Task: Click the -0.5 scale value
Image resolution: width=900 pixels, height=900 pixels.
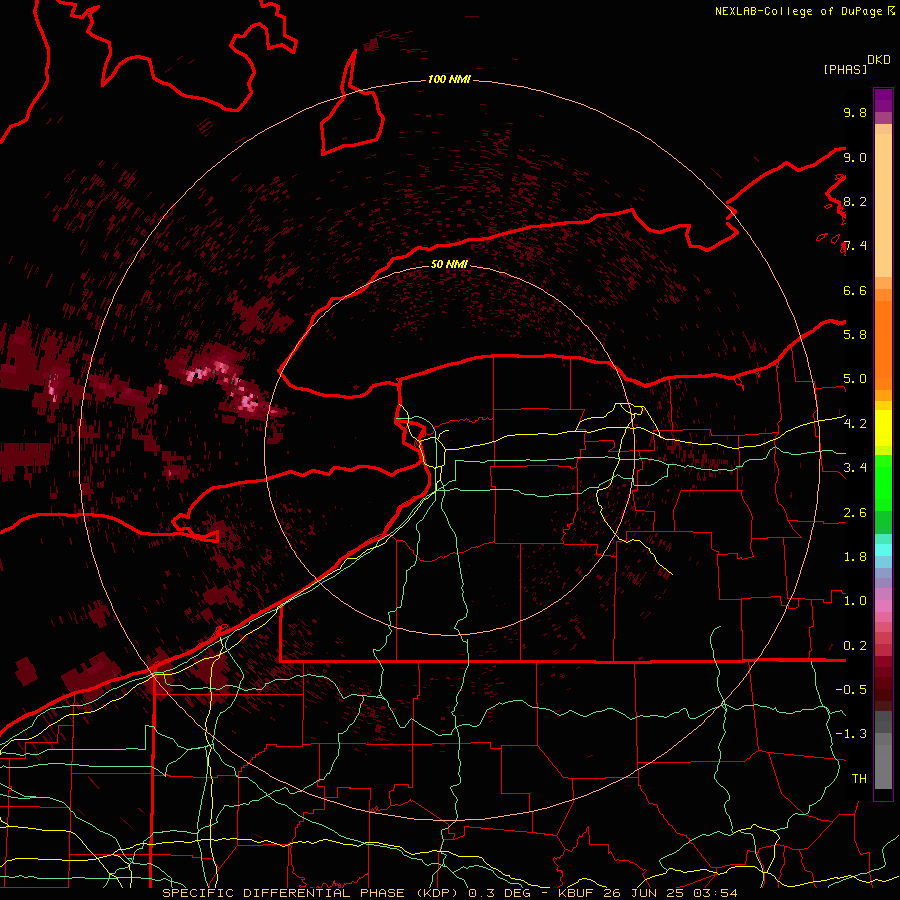Action: [x=851, y=690]
